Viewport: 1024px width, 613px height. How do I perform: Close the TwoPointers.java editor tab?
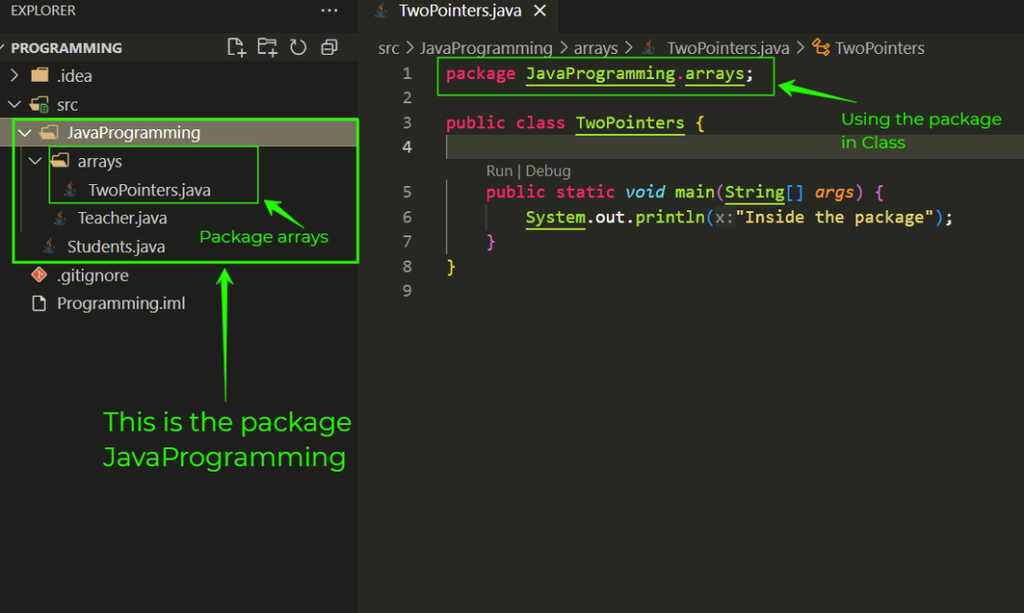click(540, 10)
